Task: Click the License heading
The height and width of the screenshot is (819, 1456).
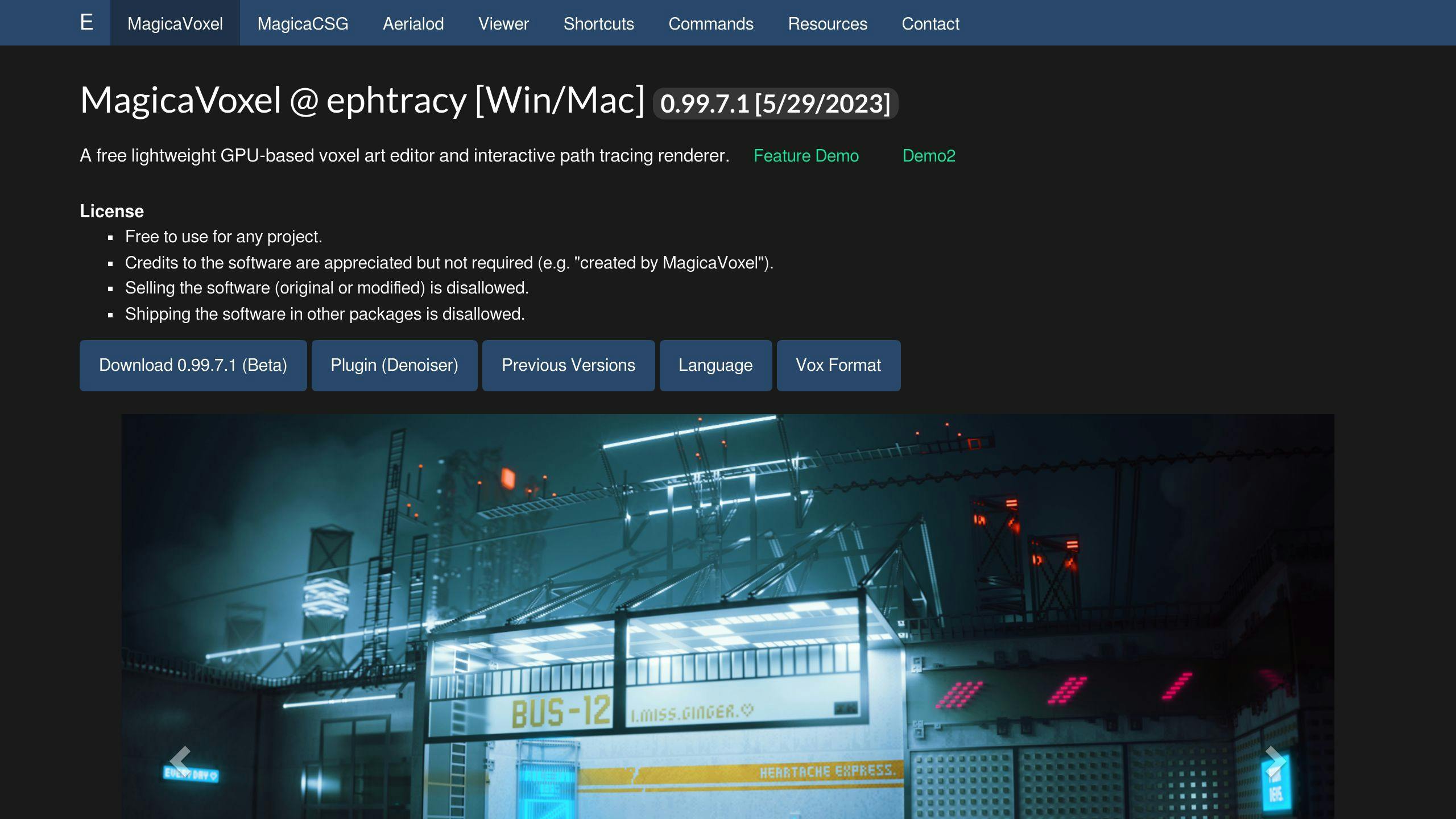Action: 111,211
